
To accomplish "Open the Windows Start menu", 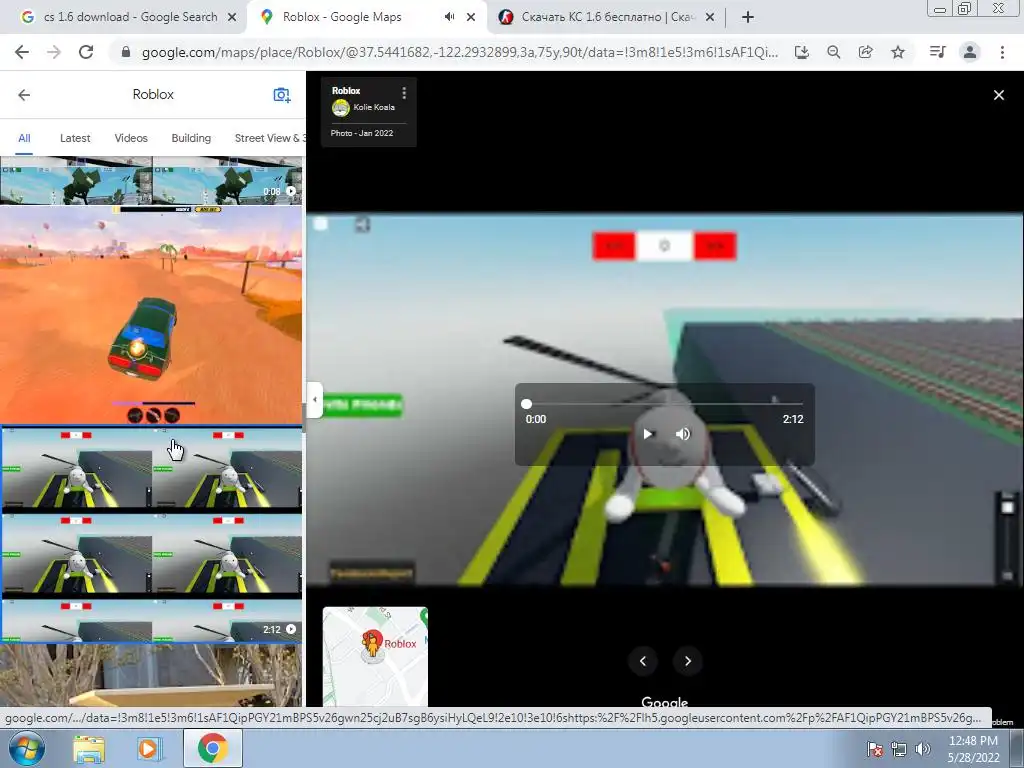I will click(26, 748).
